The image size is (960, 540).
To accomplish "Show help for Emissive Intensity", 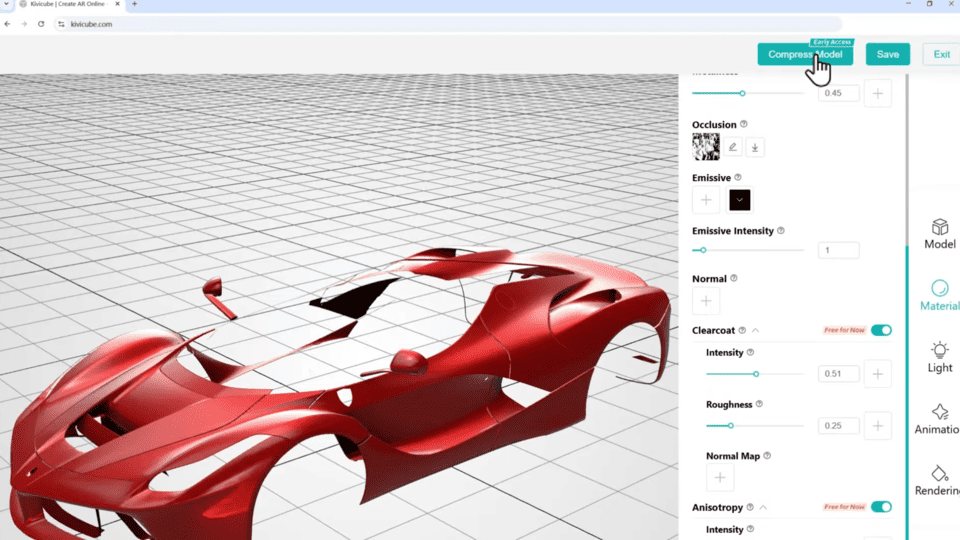I will 781,231.
